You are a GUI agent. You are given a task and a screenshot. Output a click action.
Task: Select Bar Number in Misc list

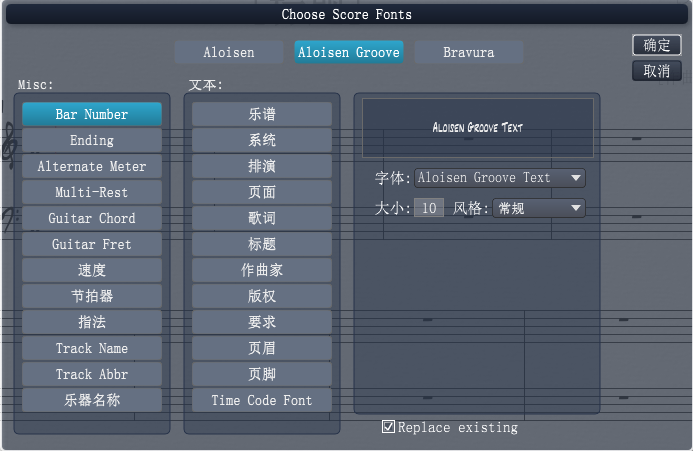coord(92,115)
